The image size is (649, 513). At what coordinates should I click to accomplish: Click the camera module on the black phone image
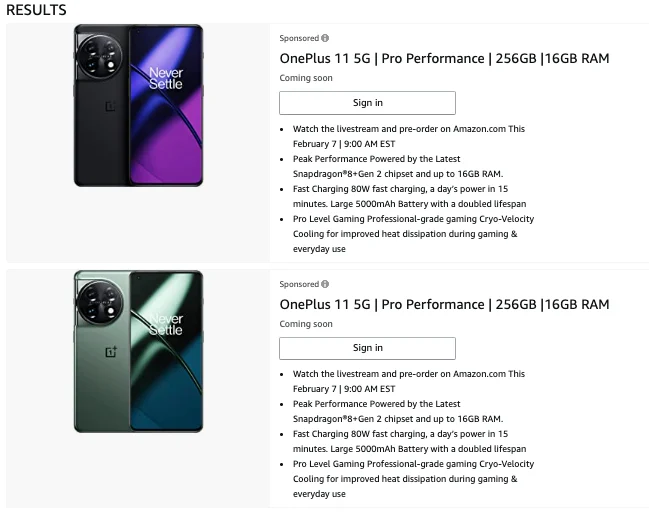[x=101, y=54]
